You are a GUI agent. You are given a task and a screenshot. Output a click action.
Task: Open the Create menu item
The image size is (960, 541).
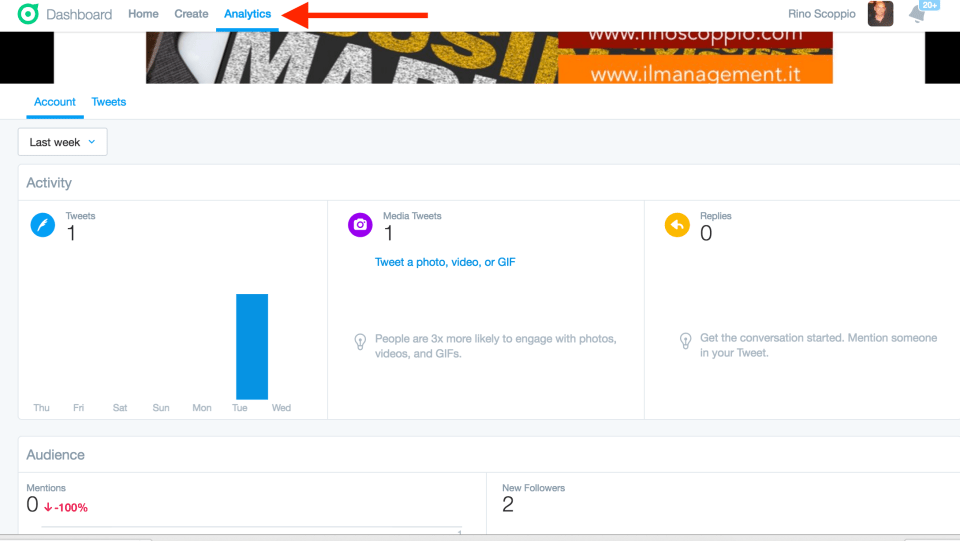(x=191, y=14)
